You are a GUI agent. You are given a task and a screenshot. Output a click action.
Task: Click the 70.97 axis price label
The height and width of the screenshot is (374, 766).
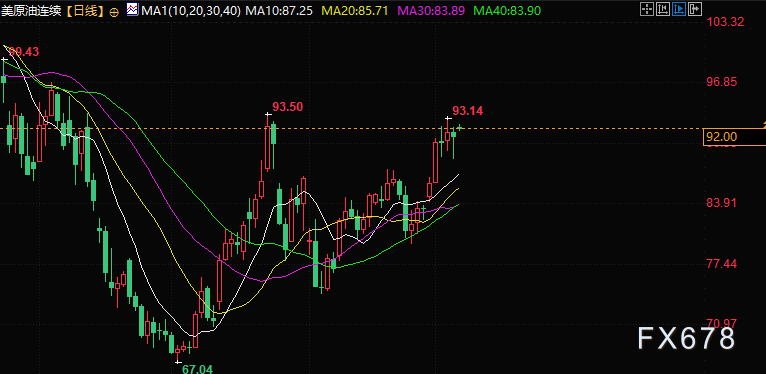722,323
